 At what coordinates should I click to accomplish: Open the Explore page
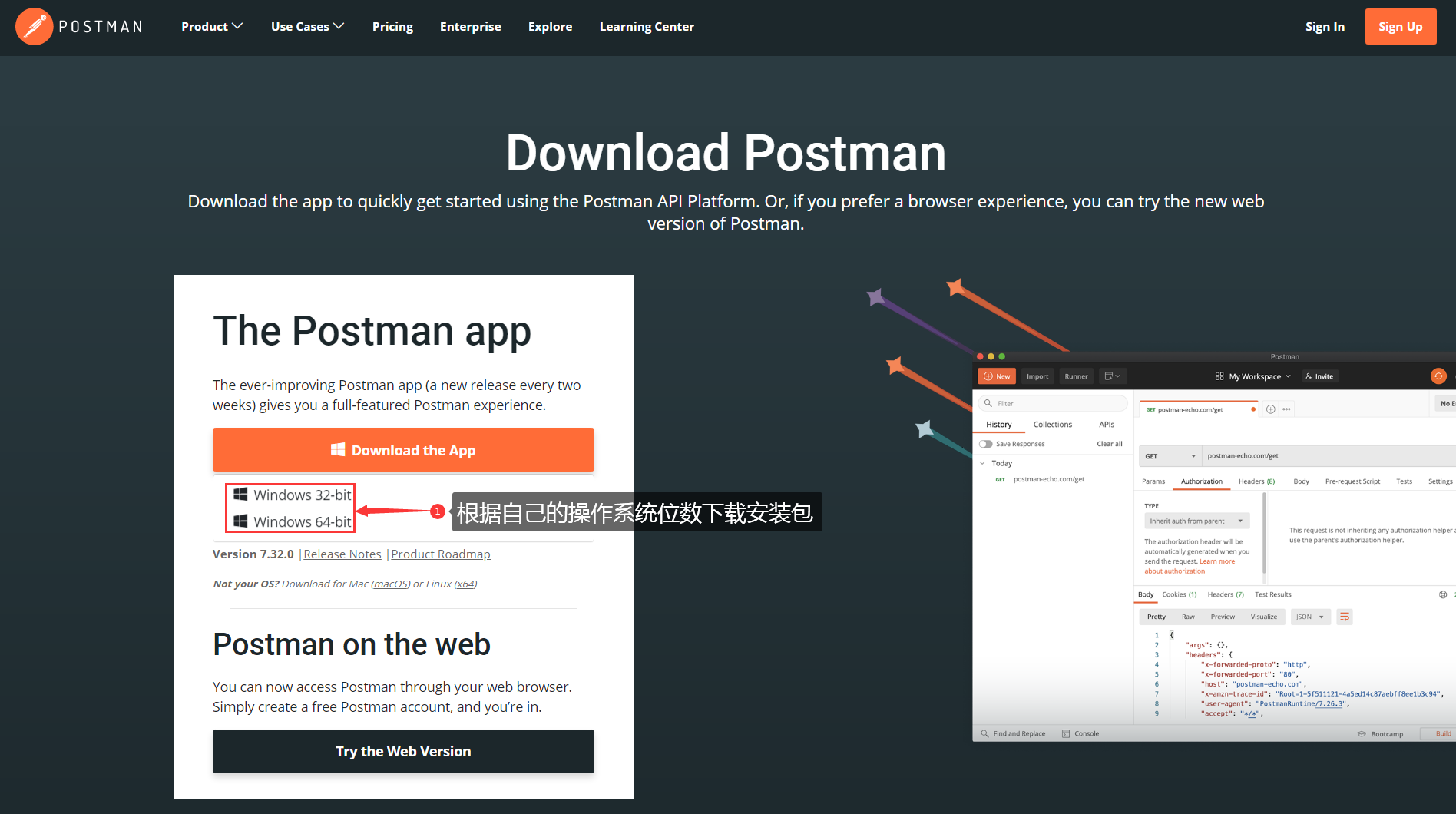[x=550, y=26]
